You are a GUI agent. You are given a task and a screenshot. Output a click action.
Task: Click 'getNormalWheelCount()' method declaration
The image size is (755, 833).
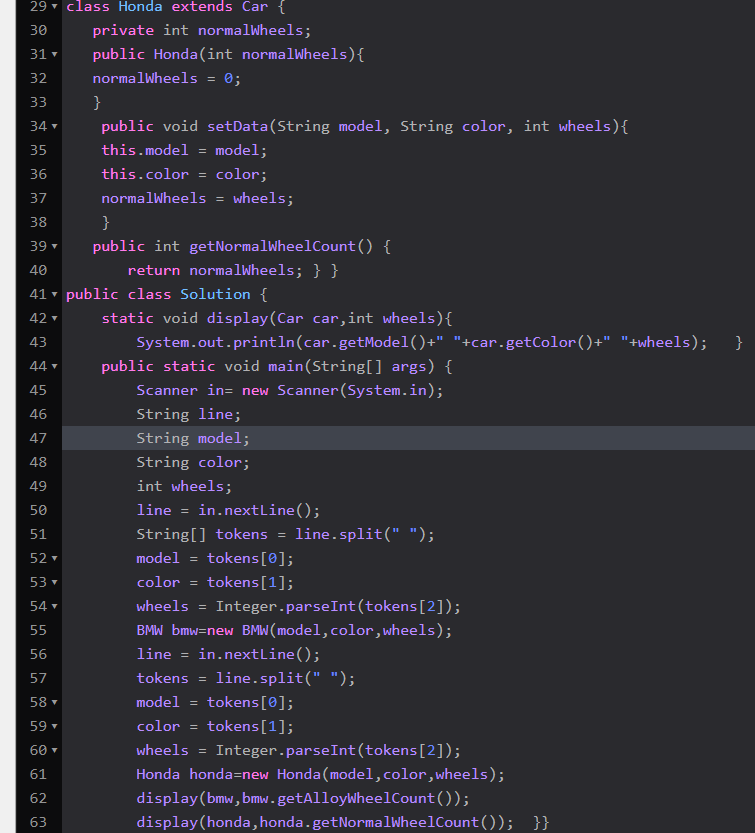pyautogui.click(x=242, y=246)
